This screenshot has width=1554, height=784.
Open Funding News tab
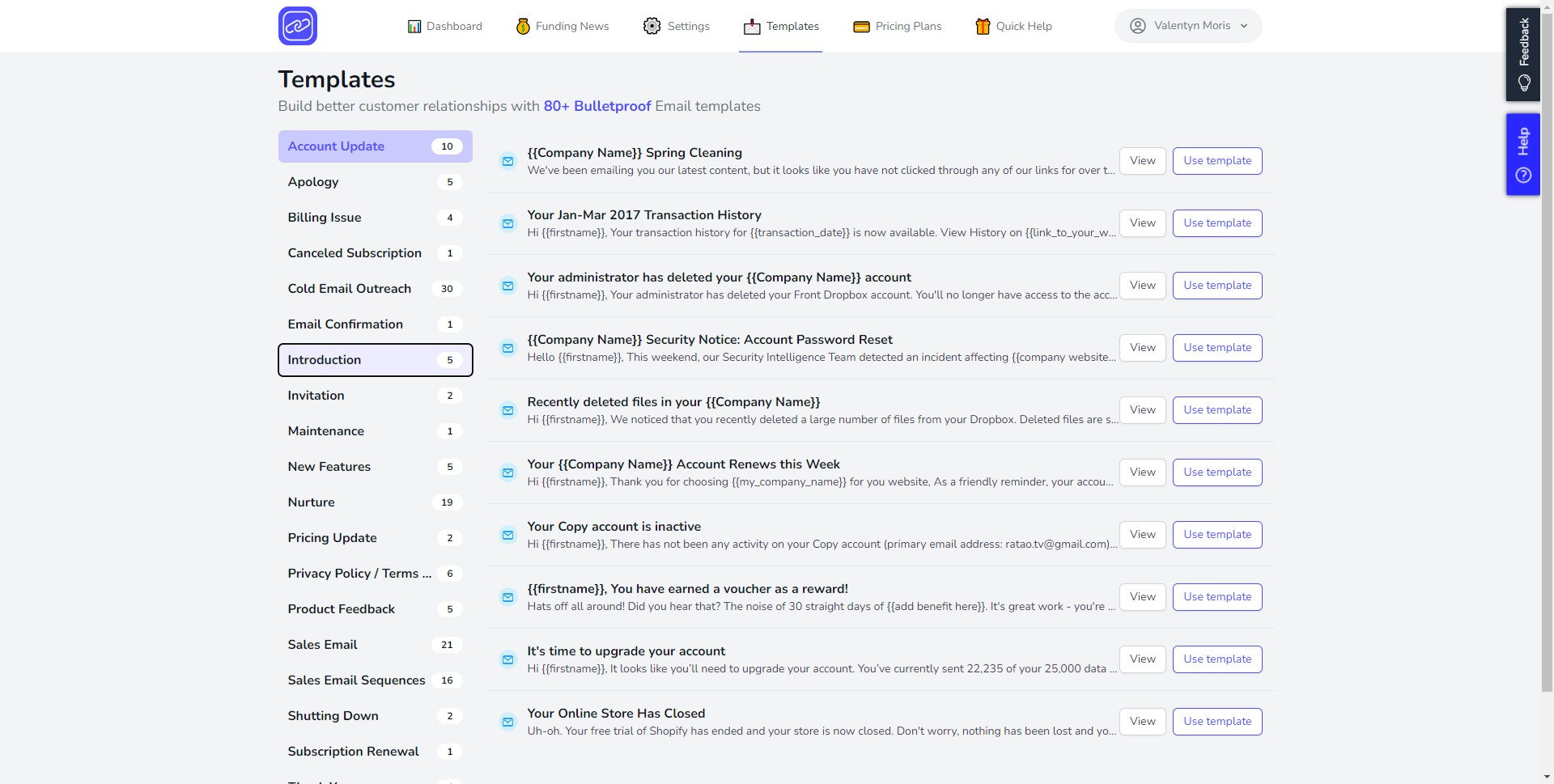click(563, 26)
